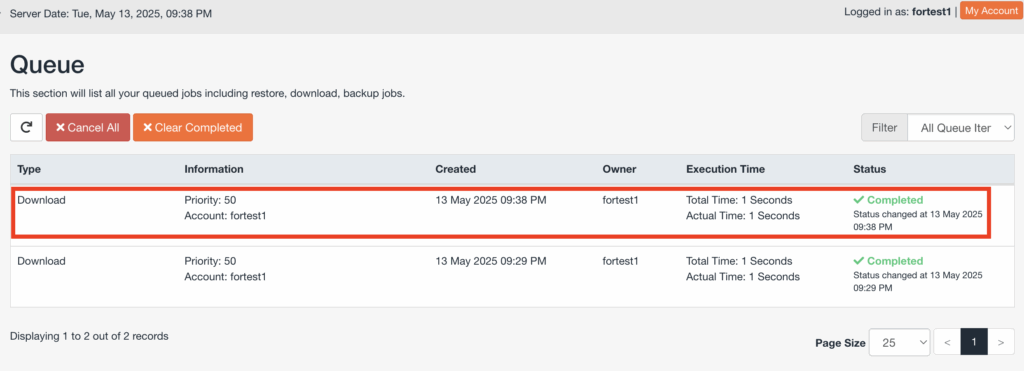Select page 1 in pagination
The image size is (1024, 371).
974,342
